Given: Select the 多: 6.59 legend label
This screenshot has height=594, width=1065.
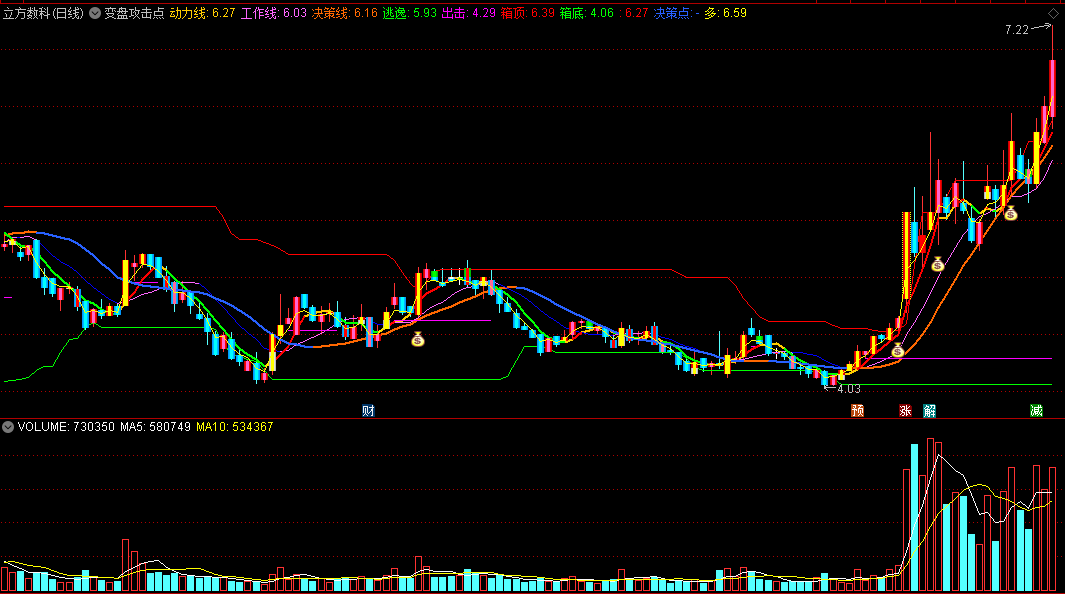Looking at the screenshot, I should [x=725, y=13].
